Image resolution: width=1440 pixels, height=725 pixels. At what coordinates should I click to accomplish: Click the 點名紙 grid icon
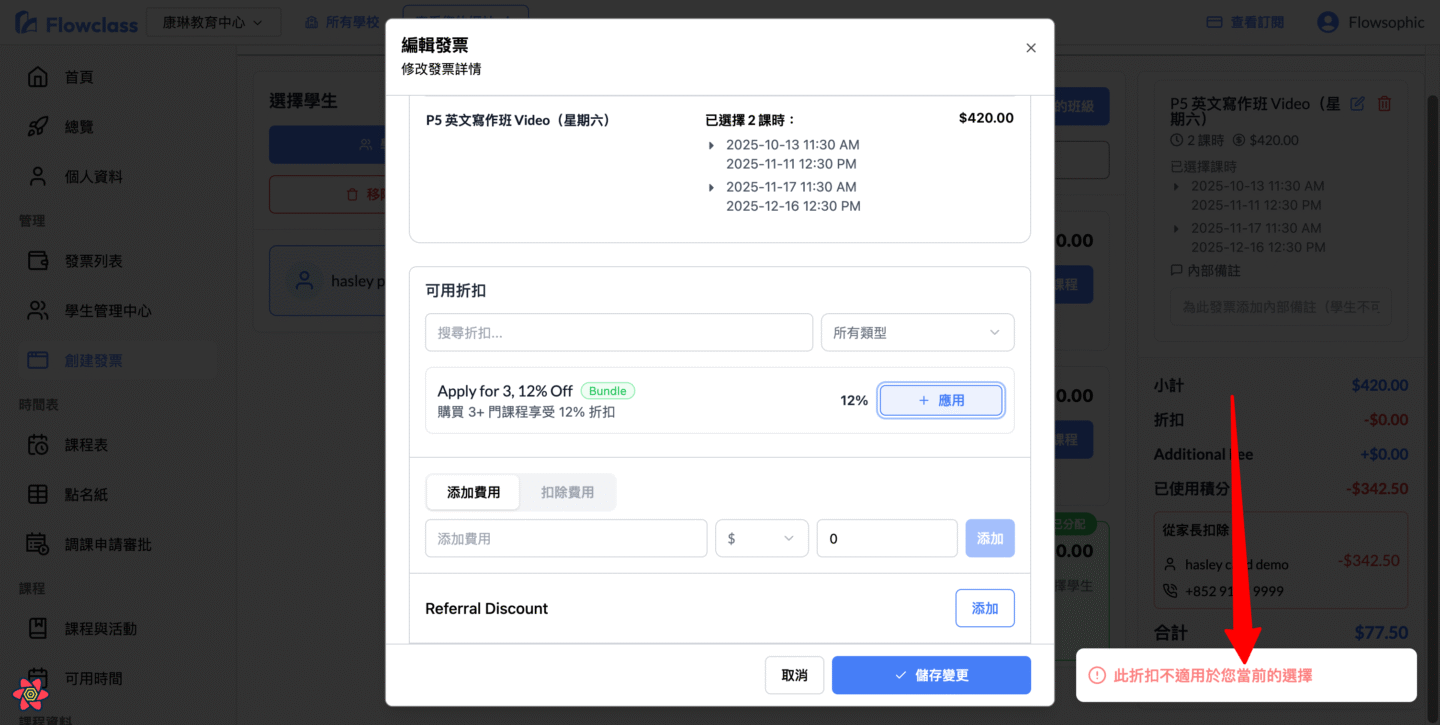(37, 494)
